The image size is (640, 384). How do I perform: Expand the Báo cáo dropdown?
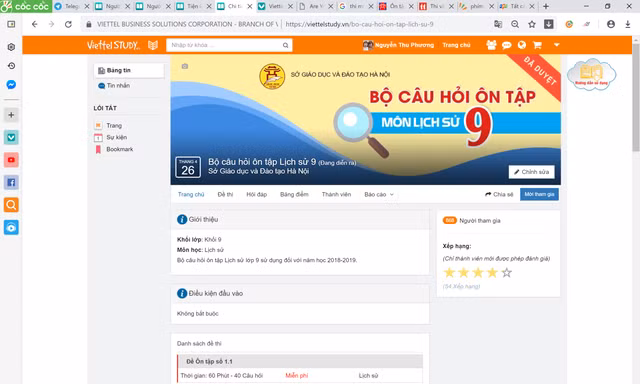379,194
